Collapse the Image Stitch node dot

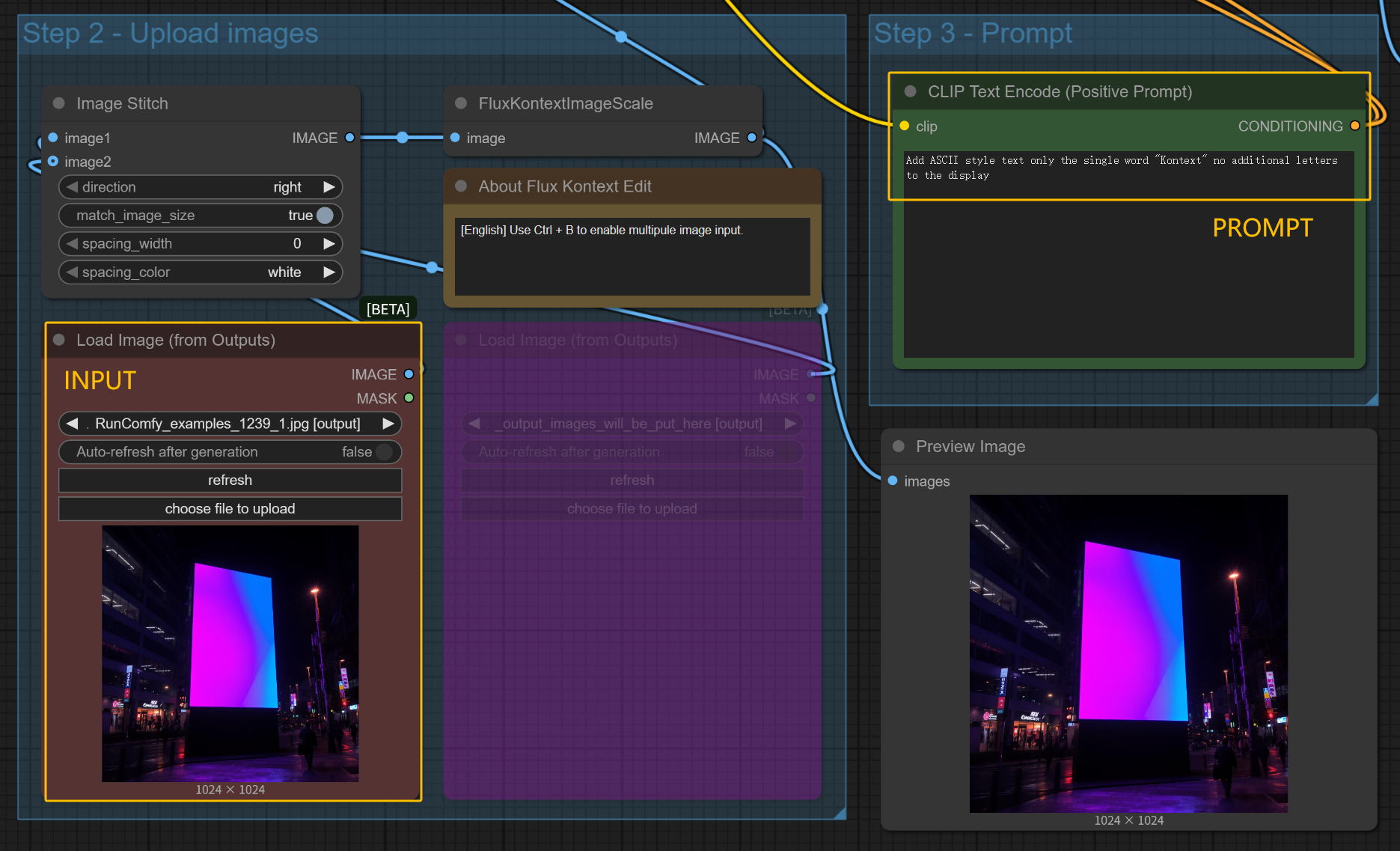pyautogui.click(x=59, y=103)
